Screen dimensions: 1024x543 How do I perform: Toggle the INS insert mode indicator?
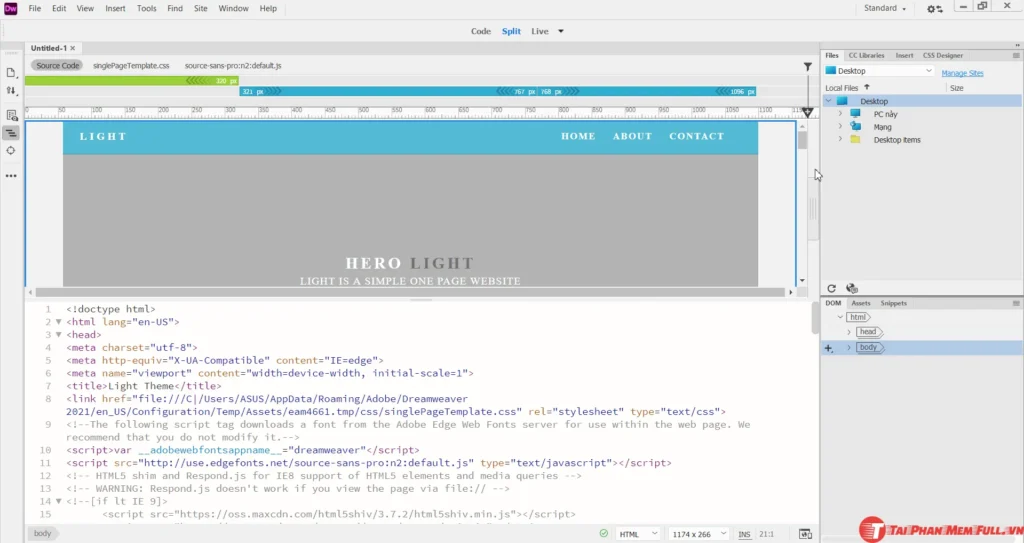[x=744, y=534]
